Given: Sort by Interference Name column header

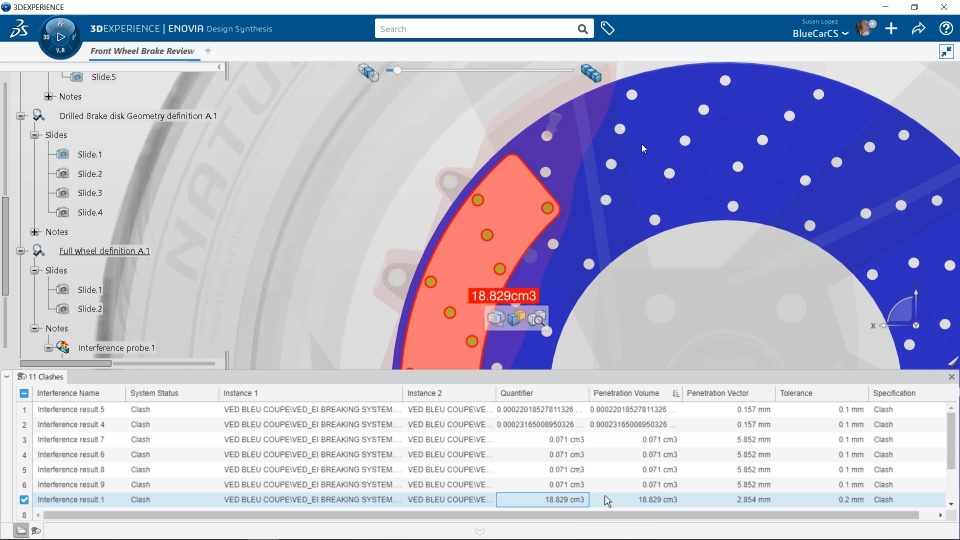Looking at the screenshot, I should point(78,394).
